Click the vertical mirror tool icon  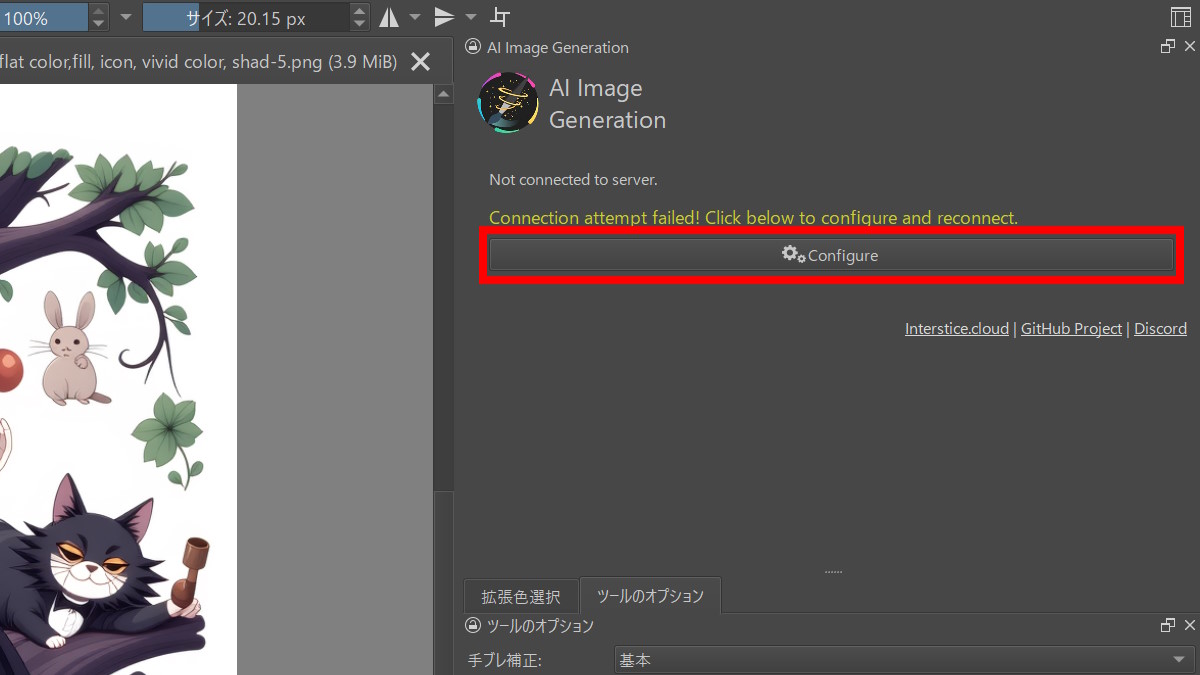pyautogui.click(x=445, y=17)
